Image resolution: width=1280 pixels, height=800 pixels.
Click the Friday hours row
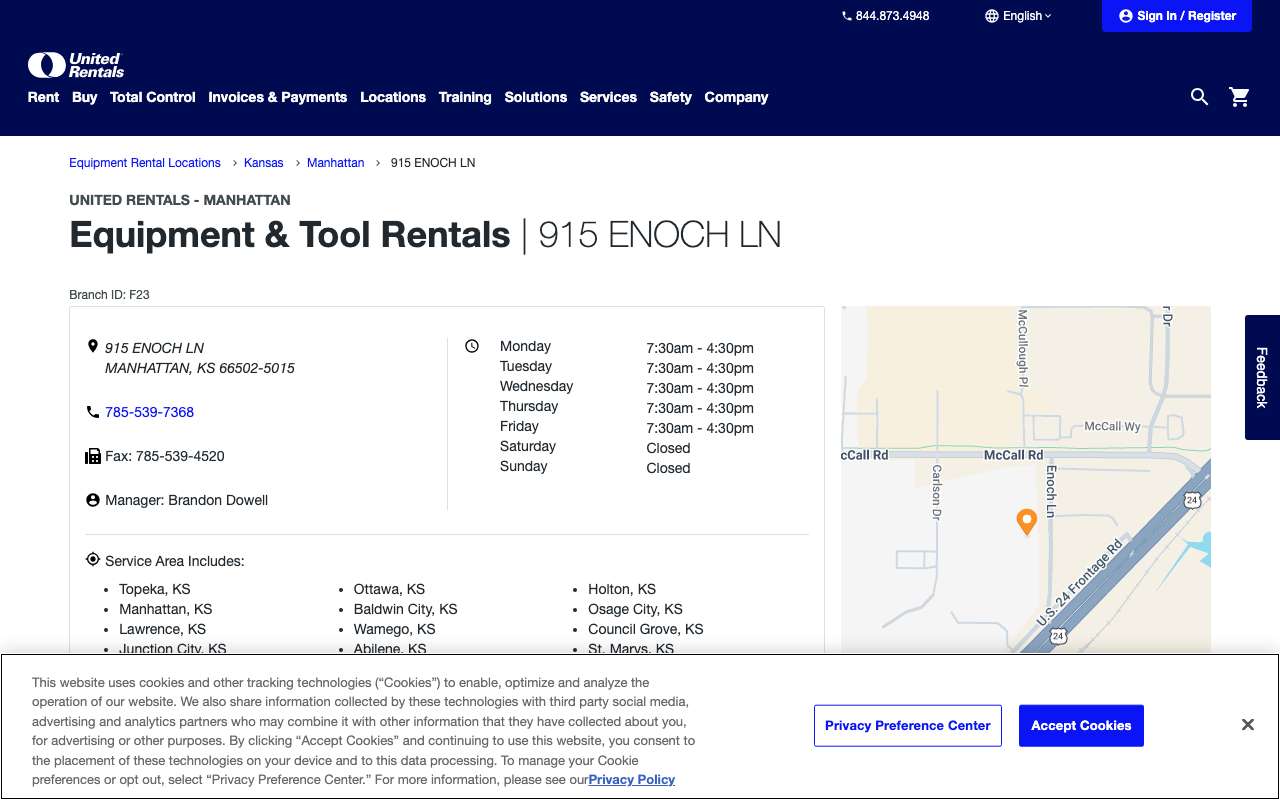(x=627, y=427)
